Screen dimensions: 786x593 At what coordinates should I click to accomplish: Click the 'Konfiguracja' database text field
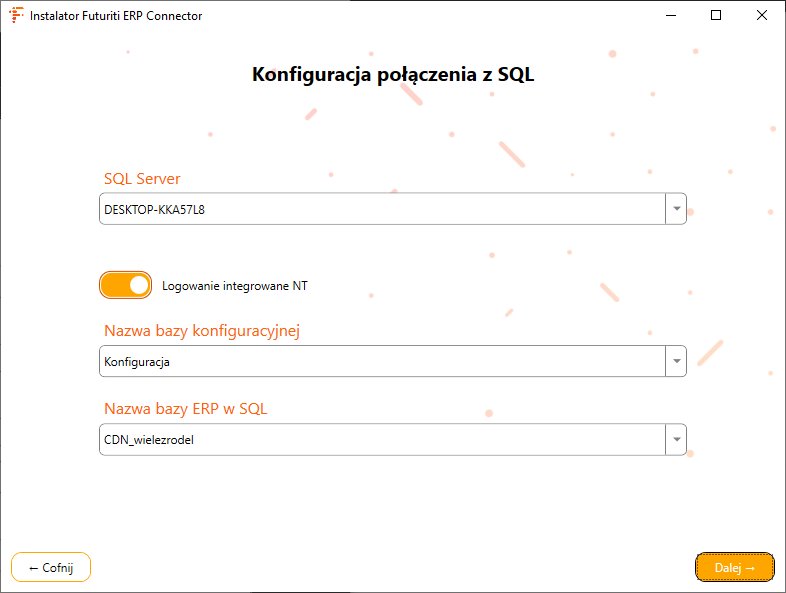point(380,361)
